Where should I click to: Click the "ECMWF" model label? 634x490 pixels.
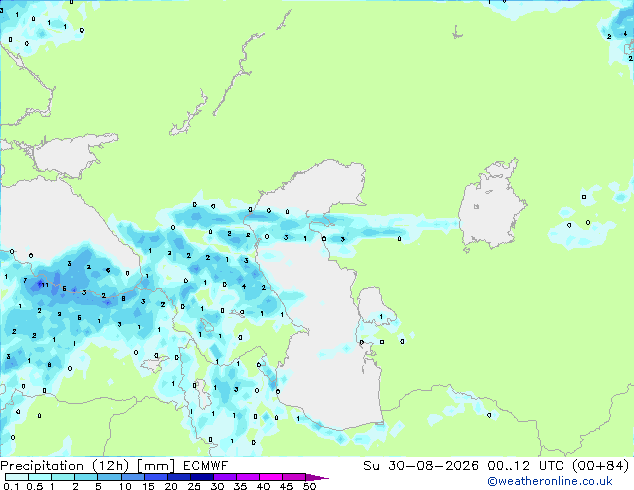click(205, 466)
